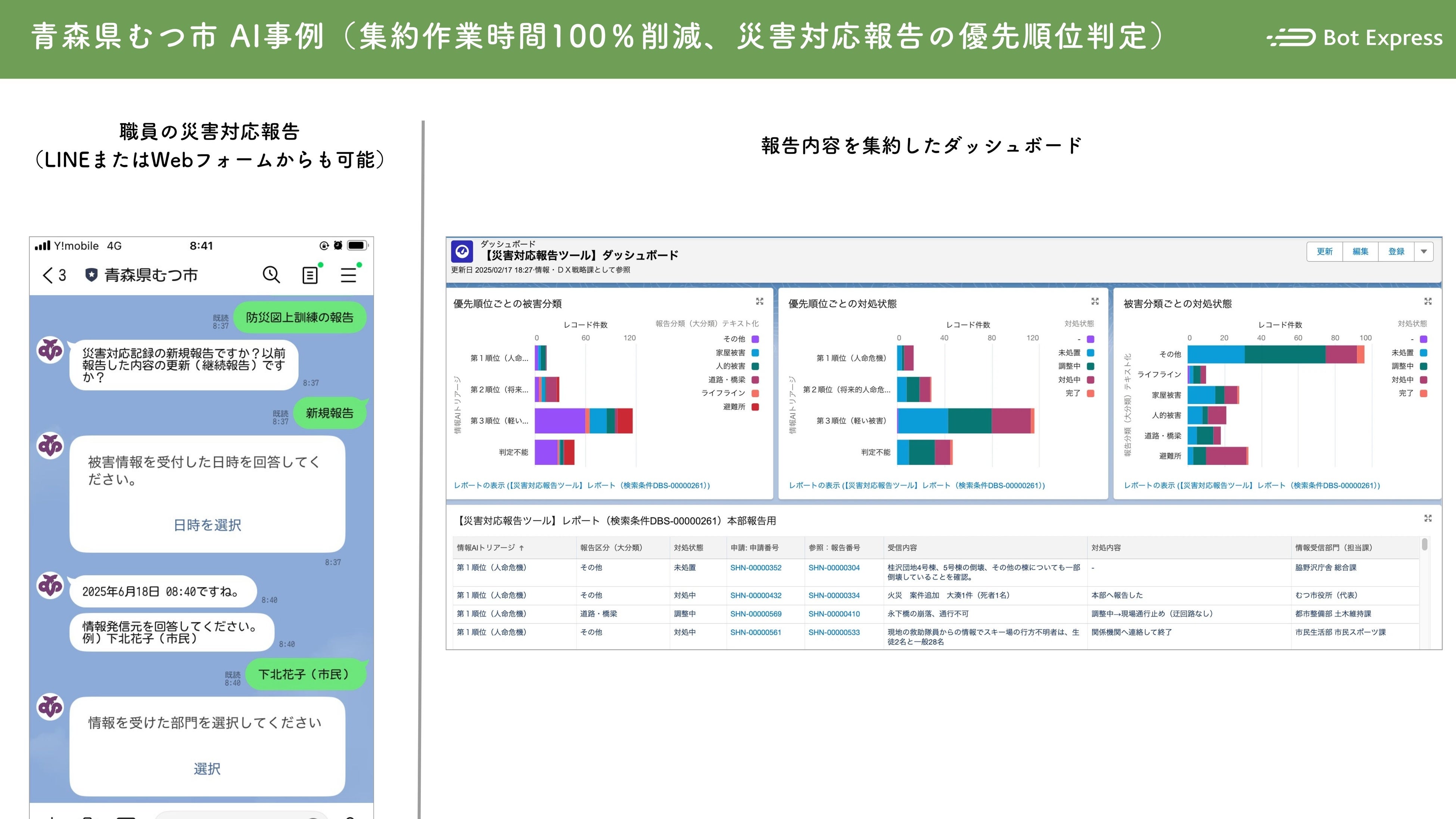The width and height of the screenshot is (1456, 819).
Task: Click the 更新 button
Action: pyautogui.click(x=1324, y=252)
